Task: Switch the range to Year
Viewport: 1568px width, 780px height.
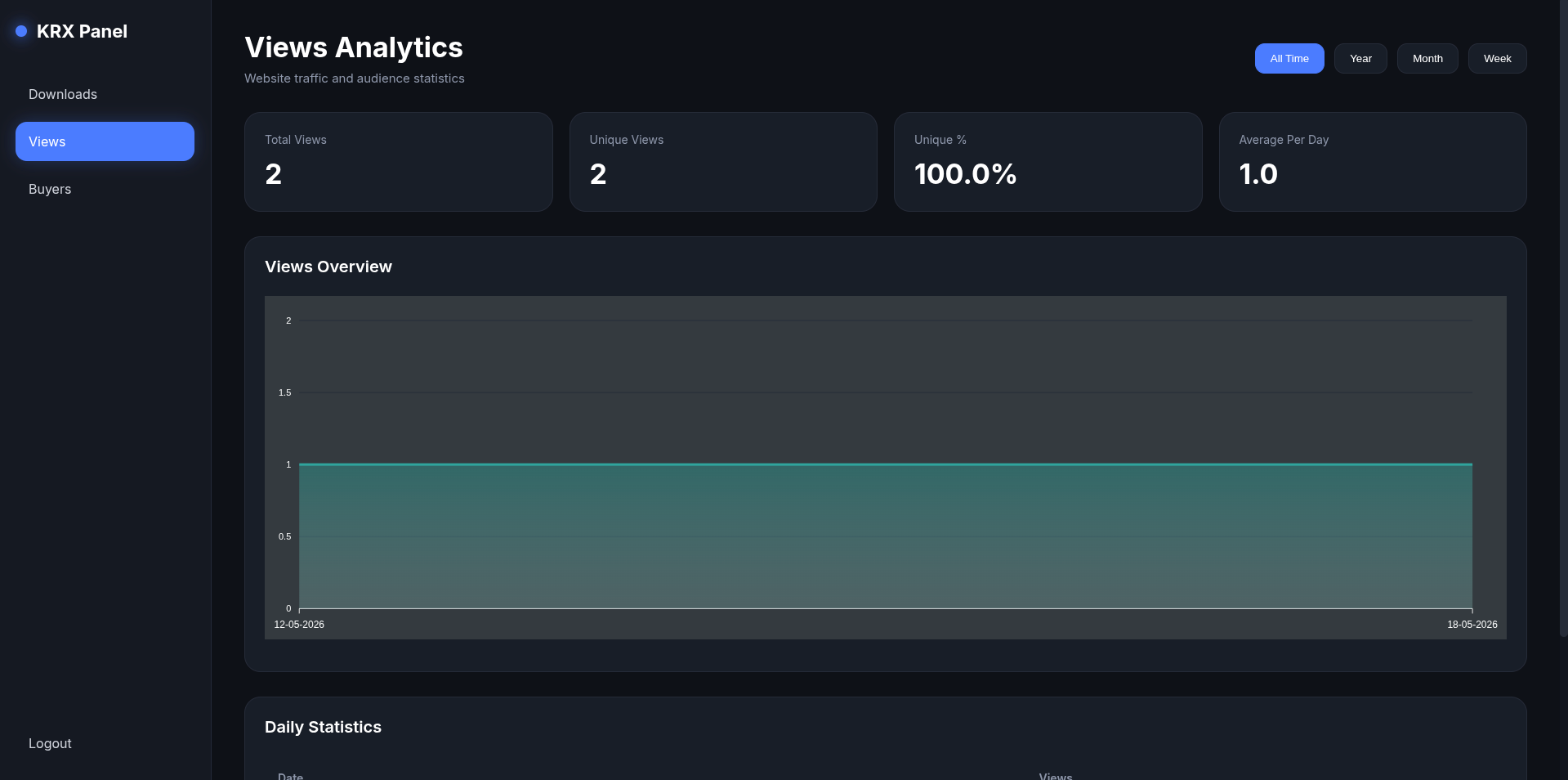Action: tap(1360, 59)
